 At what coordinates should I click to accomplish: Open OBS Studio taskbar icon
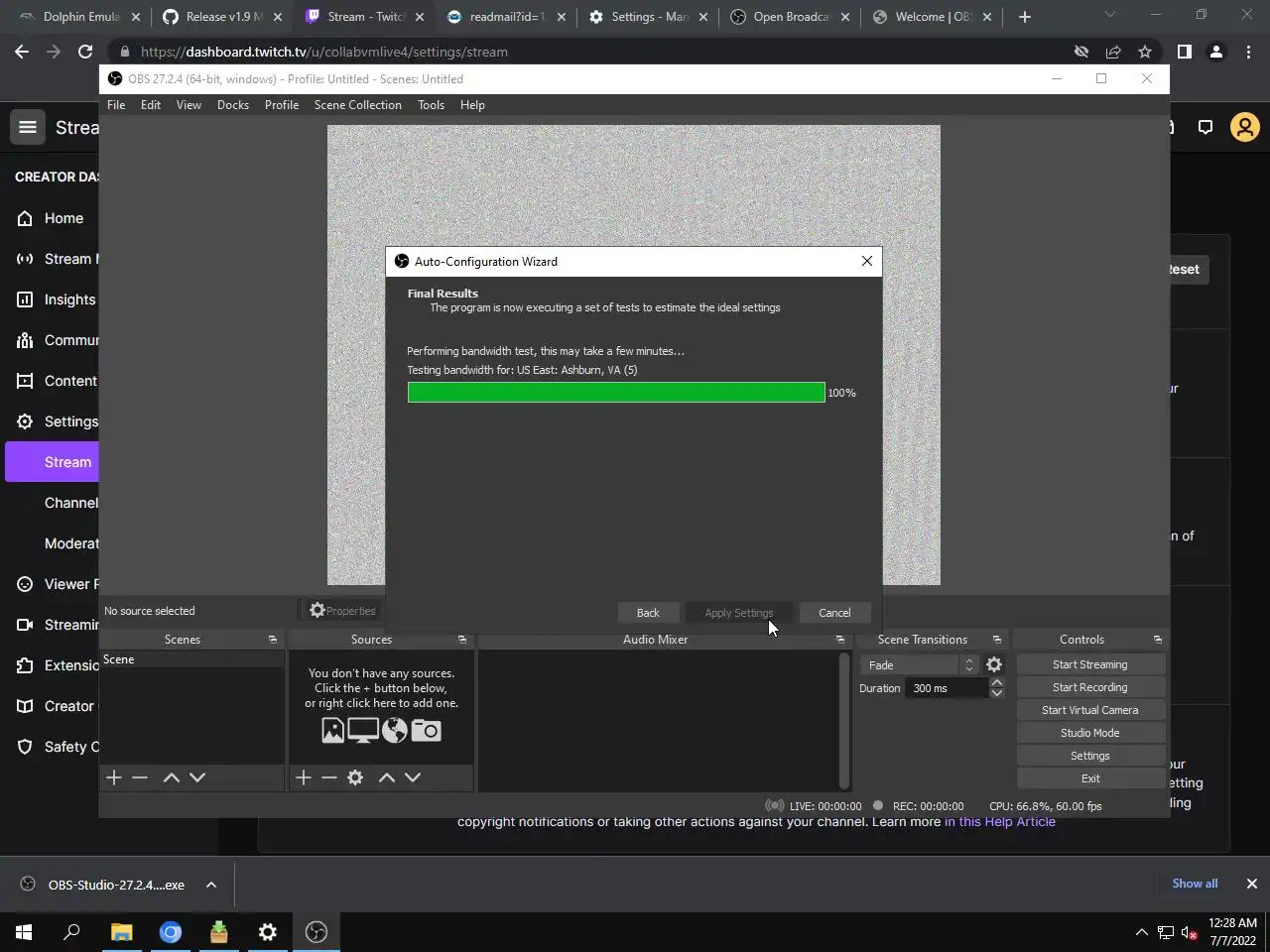point(317,932)
